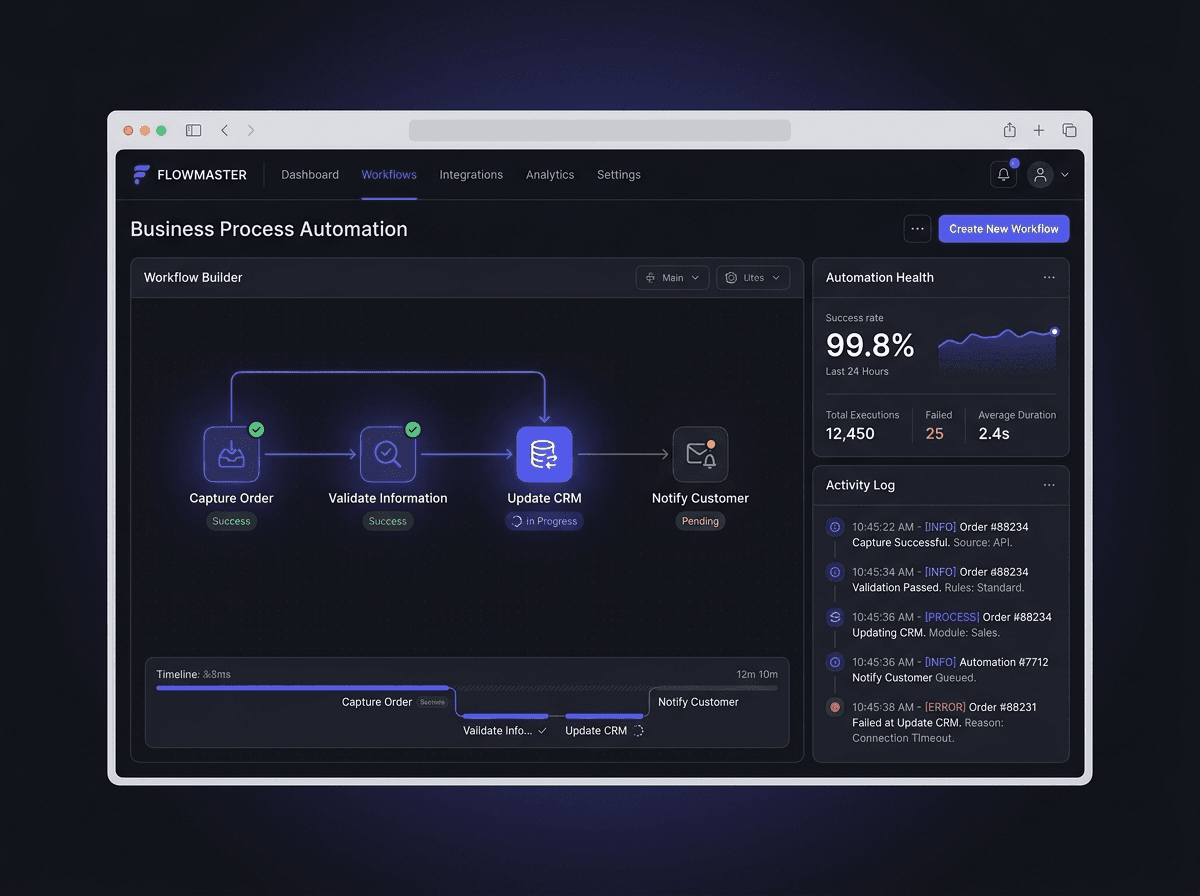The height and width of the screenshot is (896, 1200).
Task: Go to the Settings tab
Action: [619, 175]
